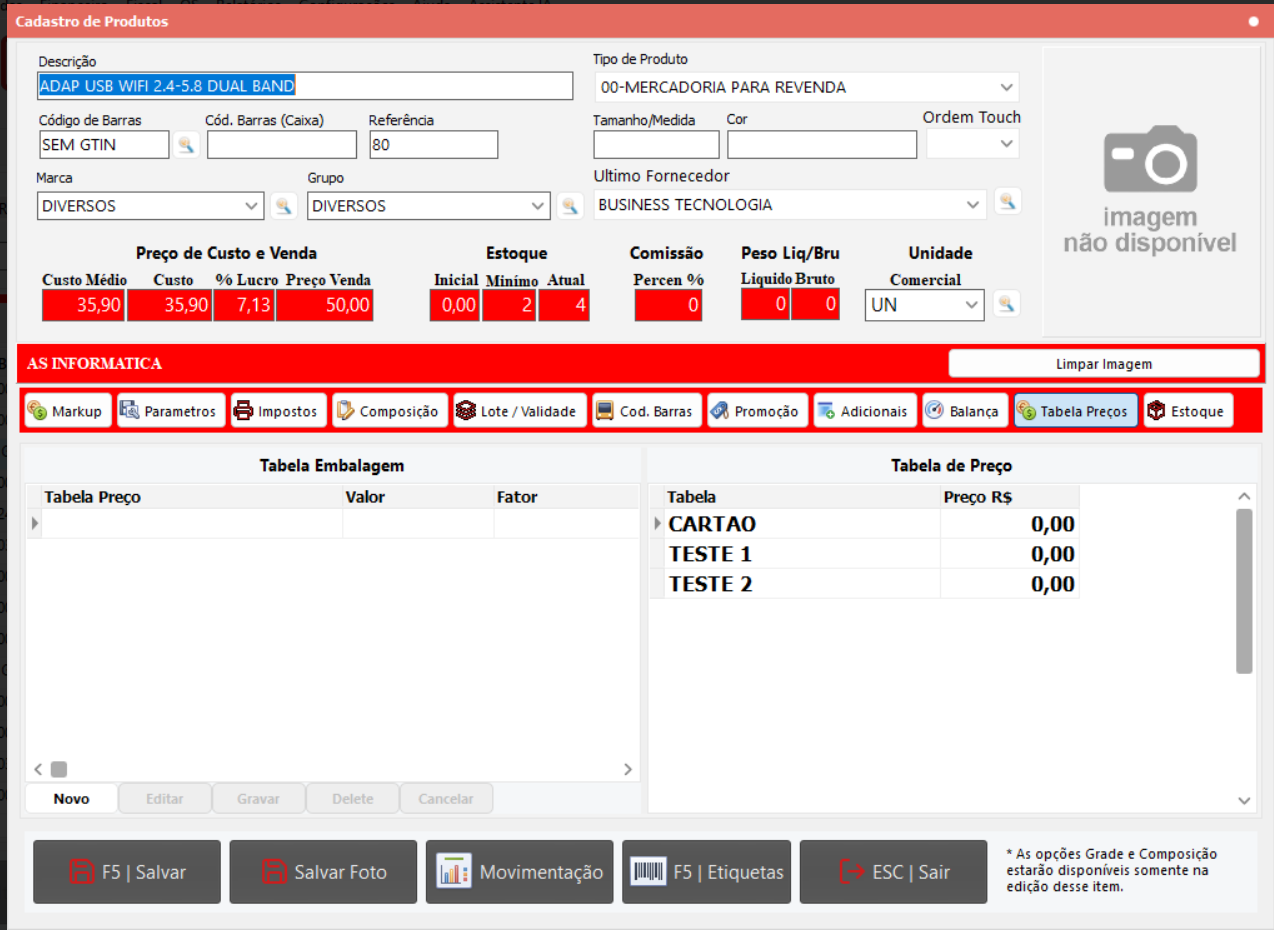Viewport: 1274px width, 930px height.
Task: Open the Adicionais tab
Action: pyautogui.click(x=863, y=411)
